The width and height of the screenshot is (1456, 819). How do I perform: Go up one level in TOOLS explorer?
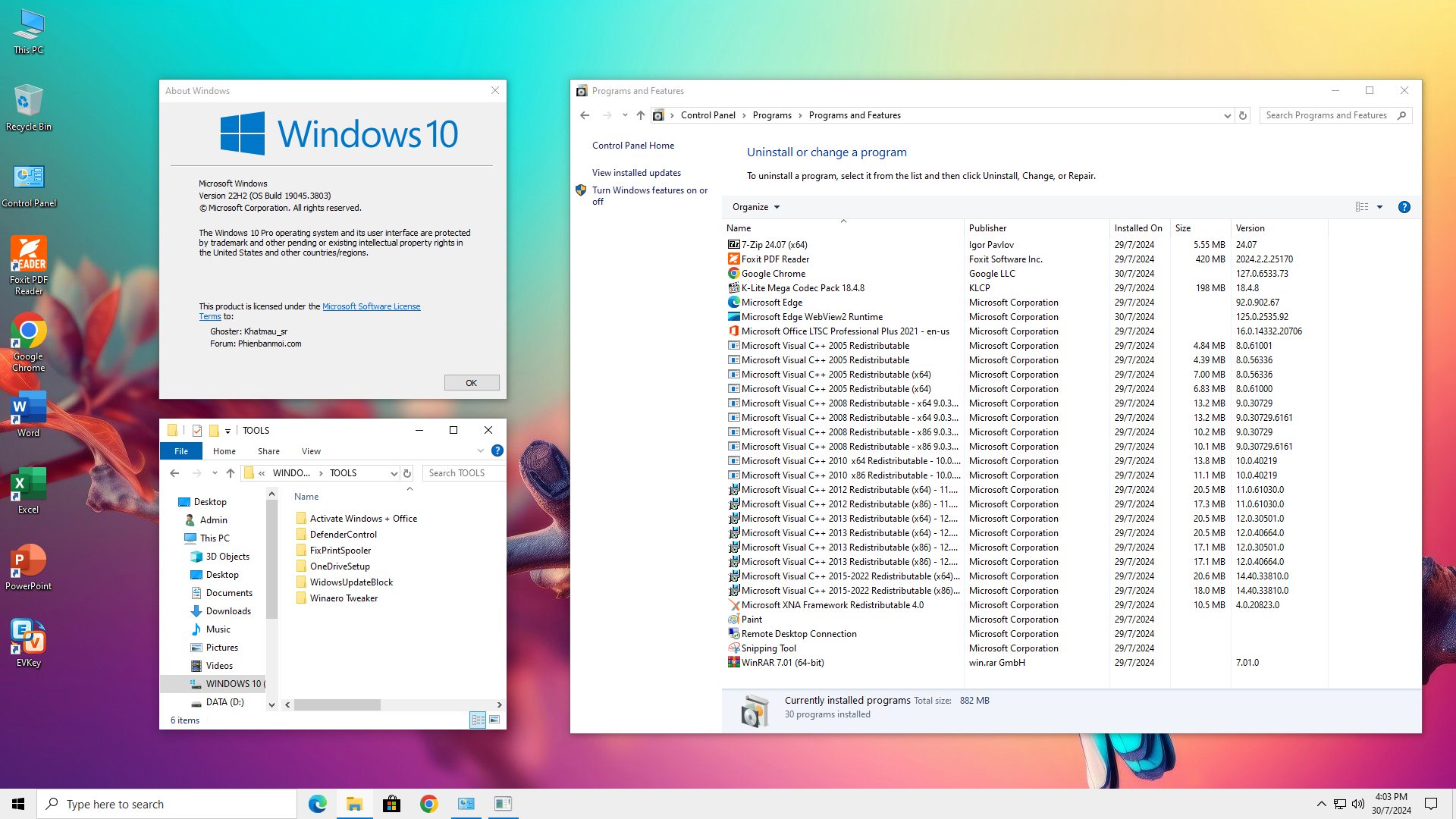point(231,473)
